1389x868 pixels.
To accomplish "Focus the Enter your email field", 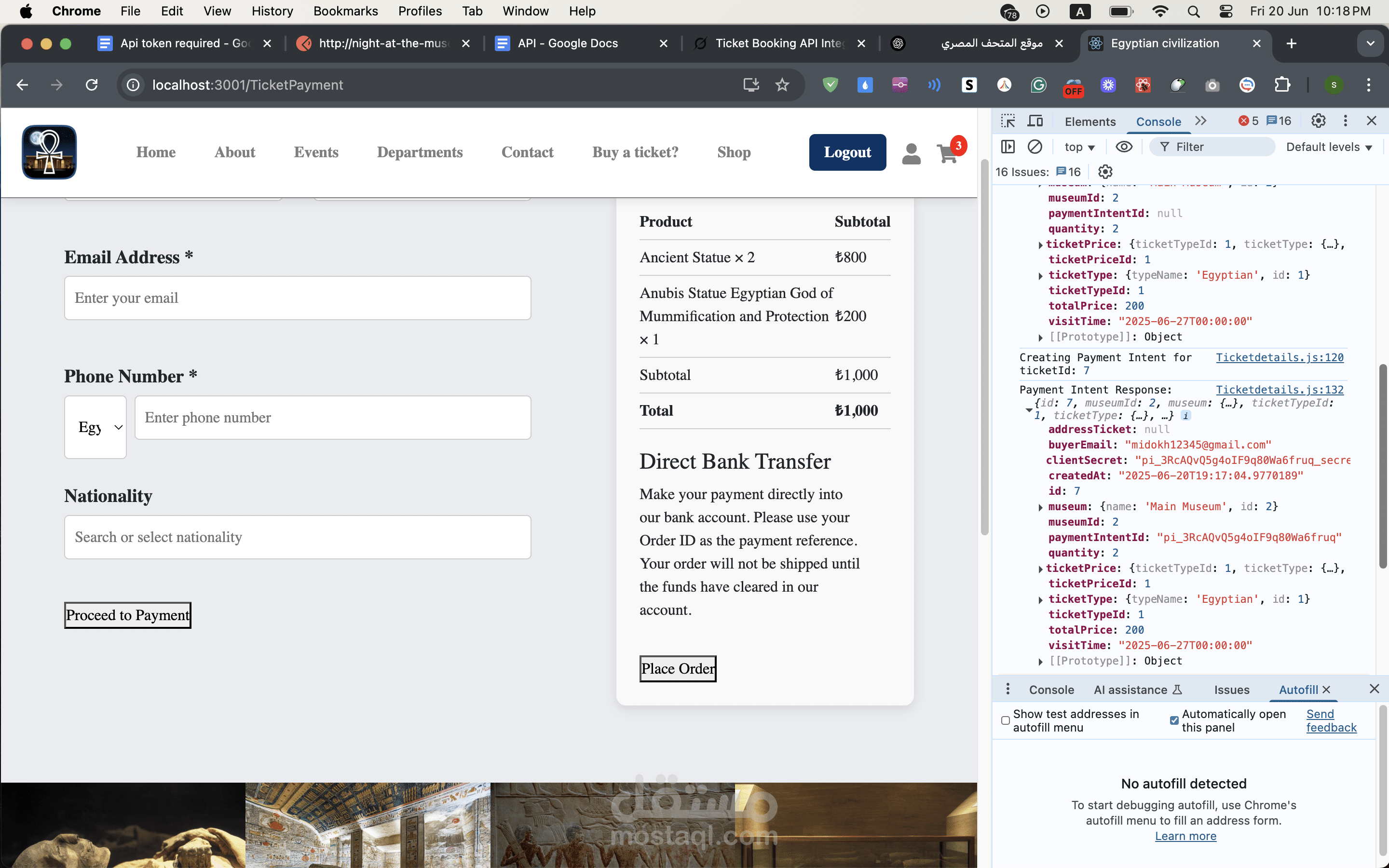I will coord(297,298).
